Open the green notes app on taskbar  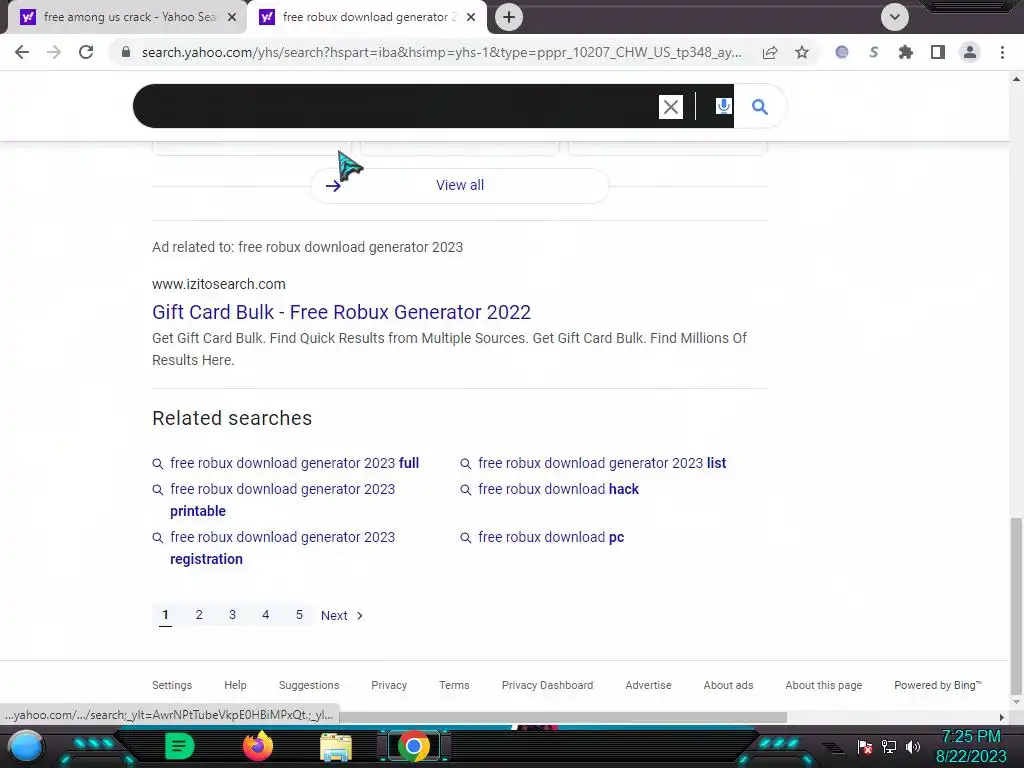[x=180, y=746]
